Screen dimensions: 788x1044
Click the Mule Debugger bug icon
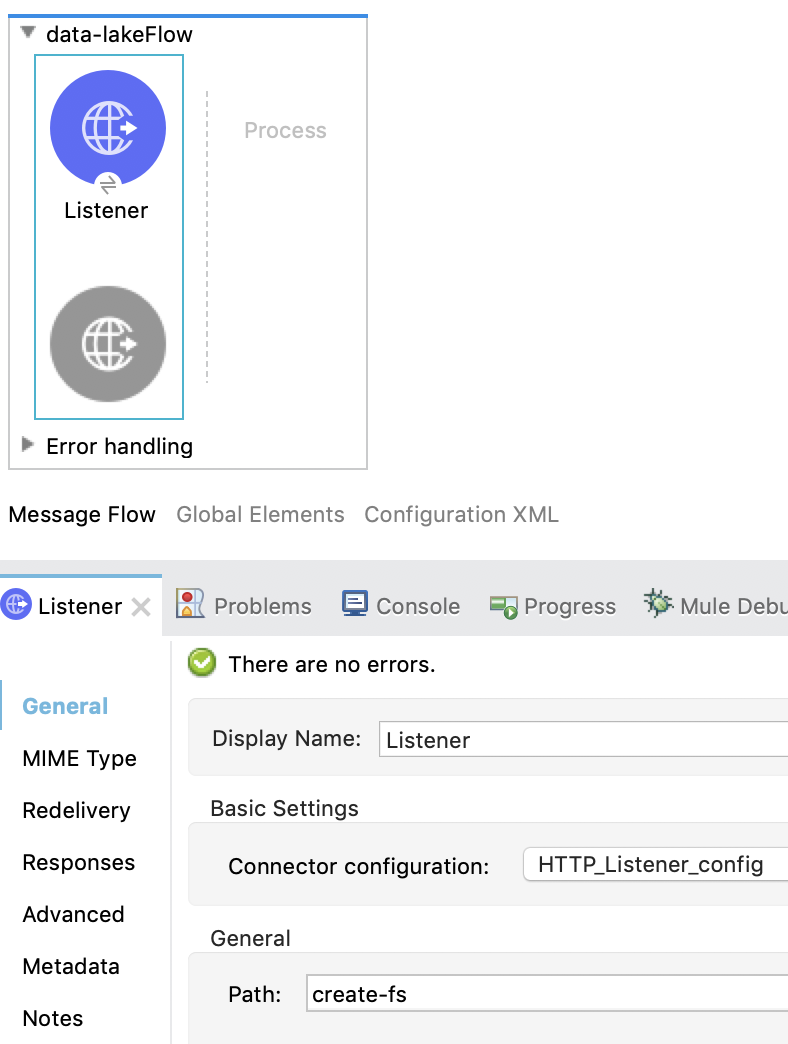pos(658,605)
